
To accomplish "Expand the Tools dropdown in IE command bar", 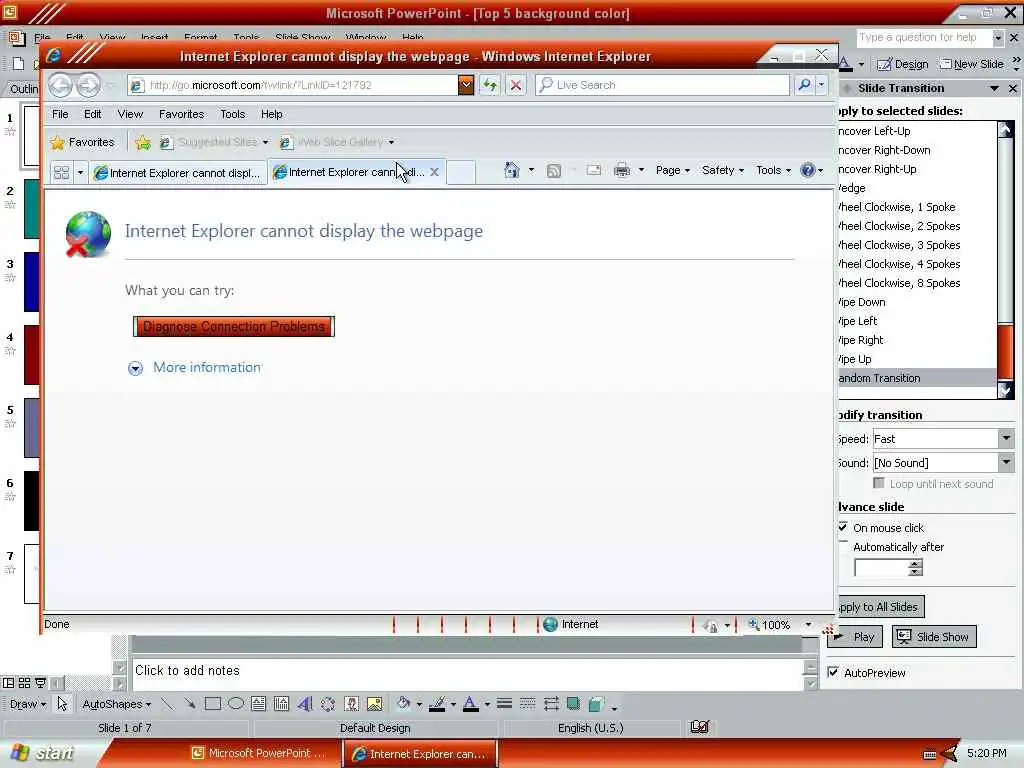I will click(773, 170).
